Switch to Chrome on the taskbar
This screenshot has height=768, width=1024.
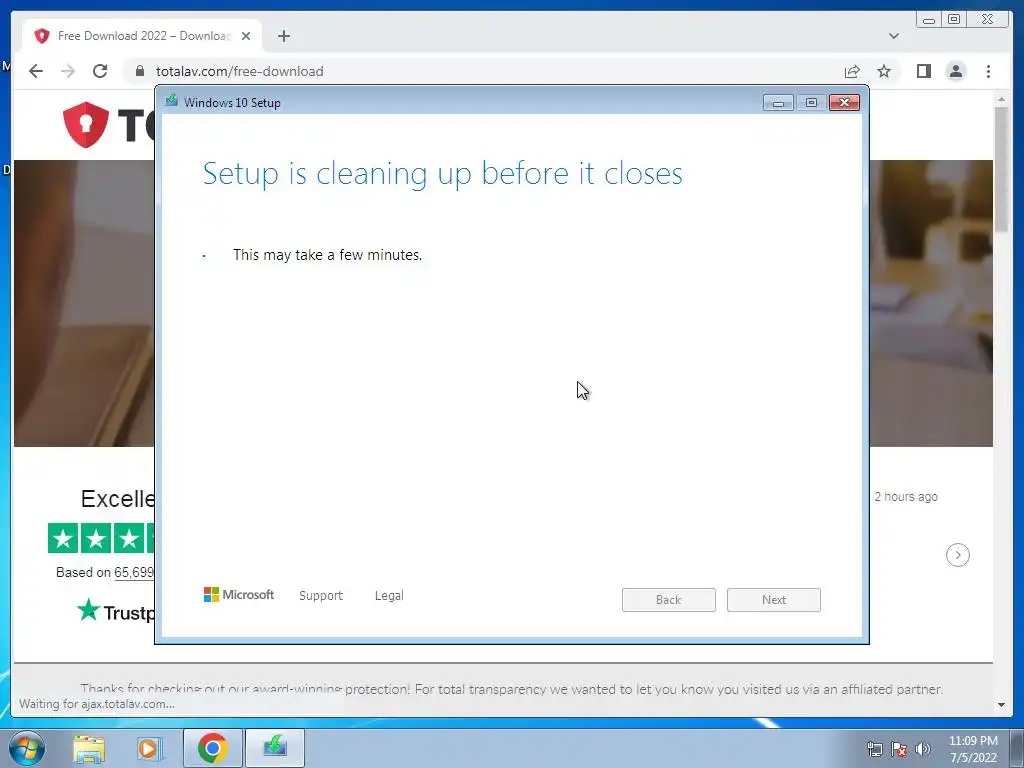[212, 748]
